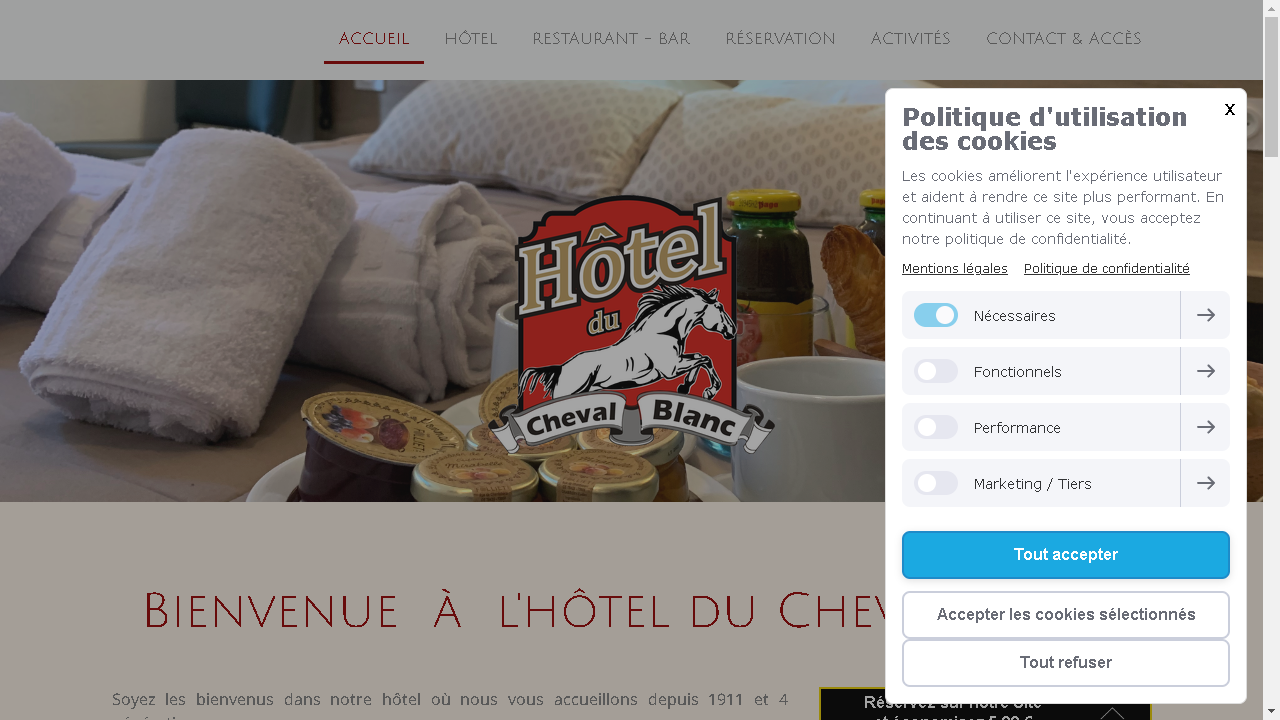
Task: Expand Fonctionnels cookies arrow
Action: tap(1205, 371)
